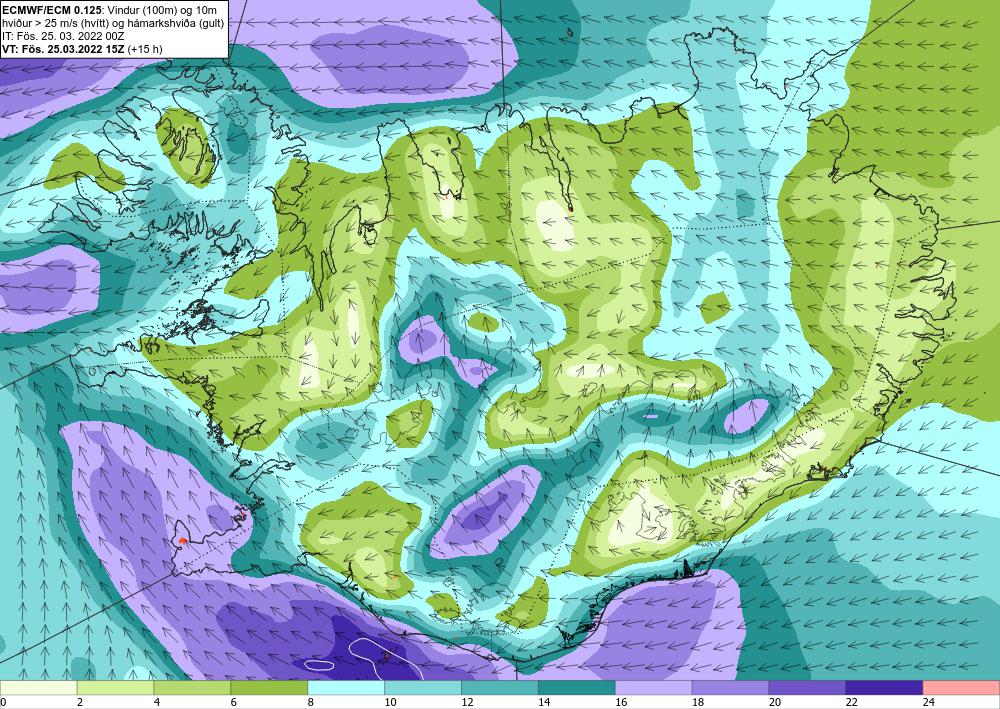This screenshot has height=709, width=1000.
Task: Click the legend label '20'
Action: coord(774,702)
